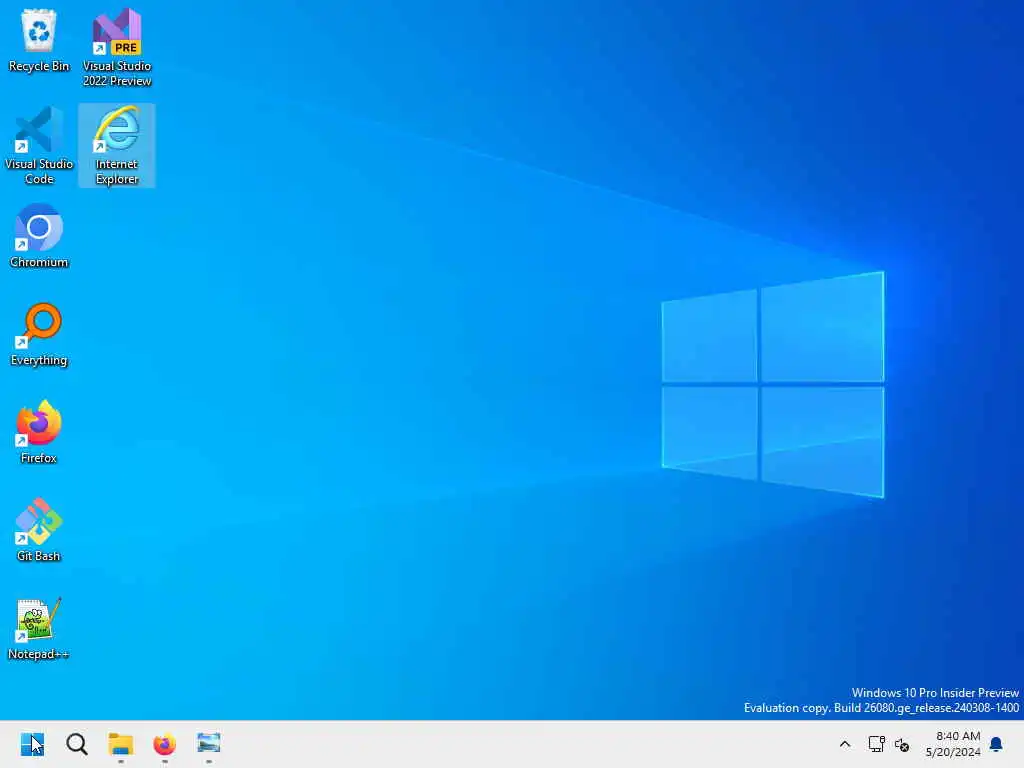Select the Git Bash desktop shortcut

point(39,530)
